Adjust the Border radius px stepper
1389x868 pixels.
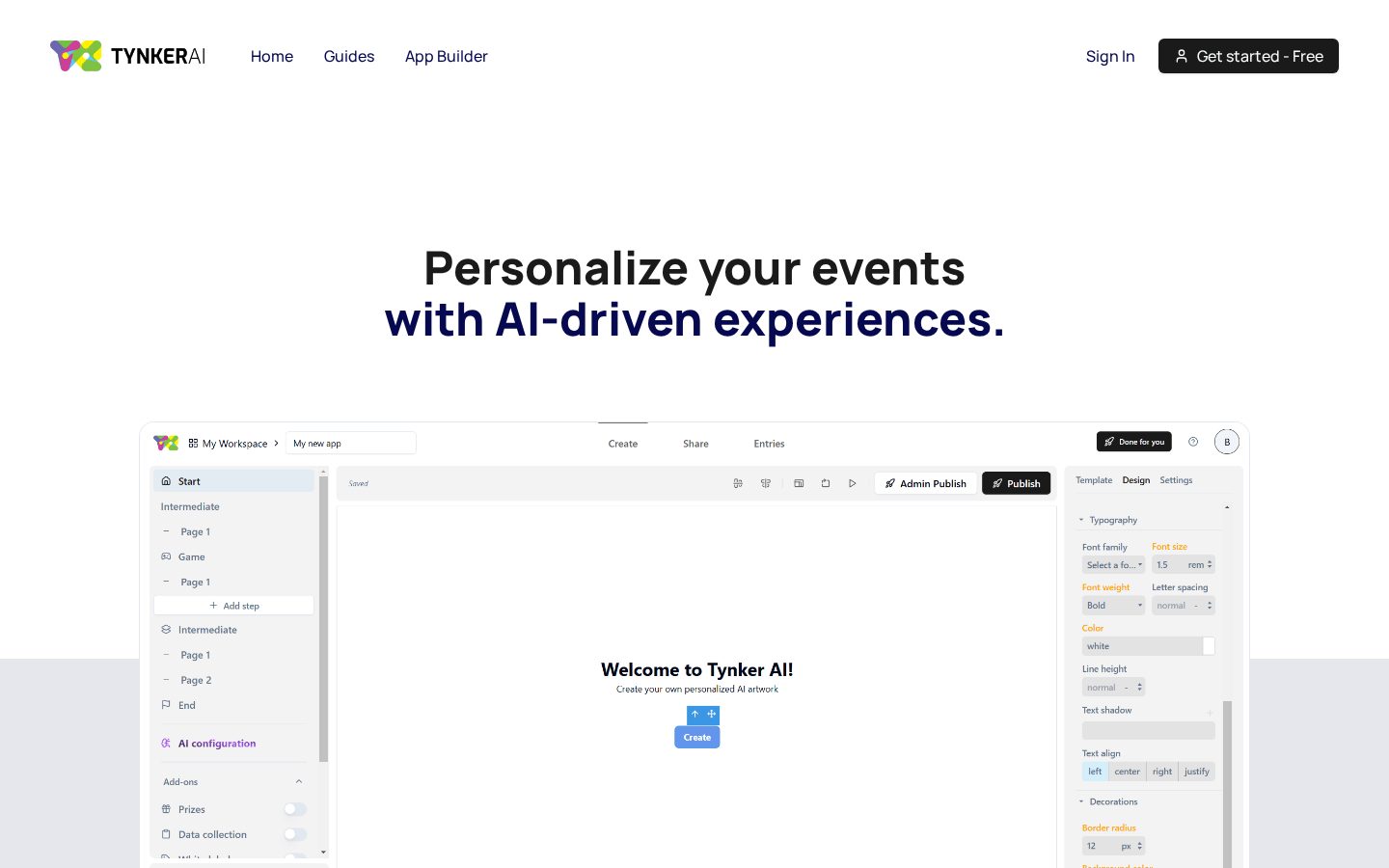click(x=1139, y=846)
